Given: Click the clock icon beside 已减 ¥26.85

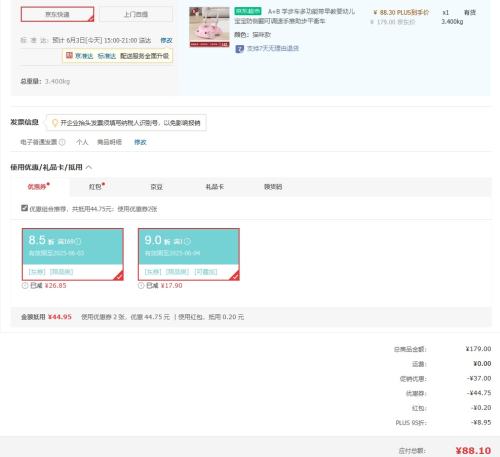Looking at the screenshot, I should [x=25, y=286].
